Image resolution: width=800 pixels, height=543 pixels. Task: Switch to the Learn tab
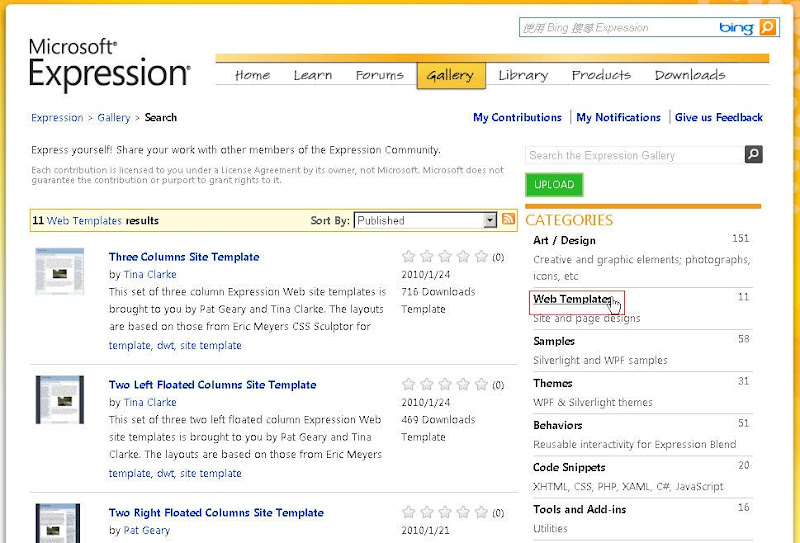[313, 75]
